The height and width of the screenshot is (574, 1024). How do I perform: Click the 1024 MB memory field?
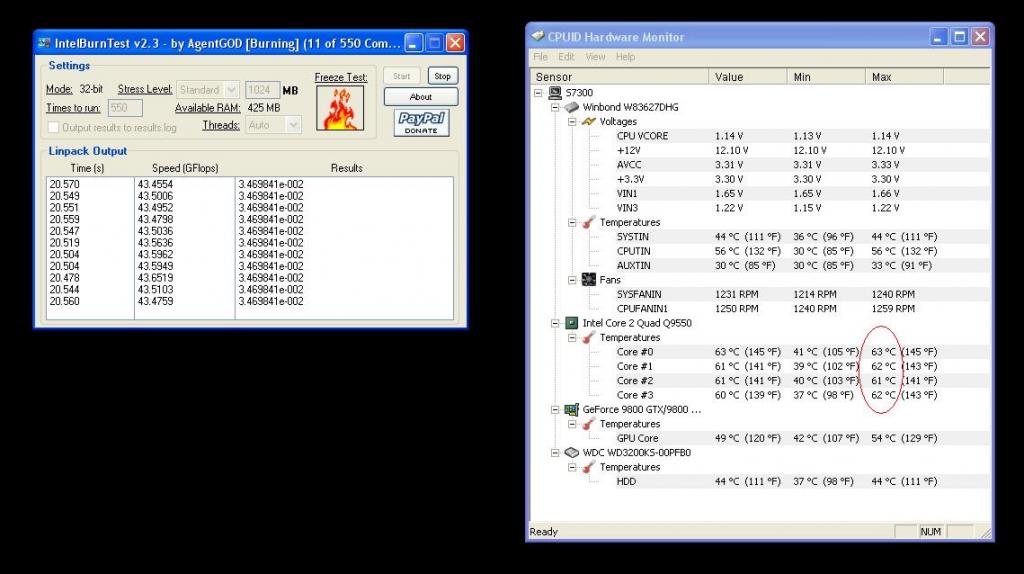tap(263, 89)
